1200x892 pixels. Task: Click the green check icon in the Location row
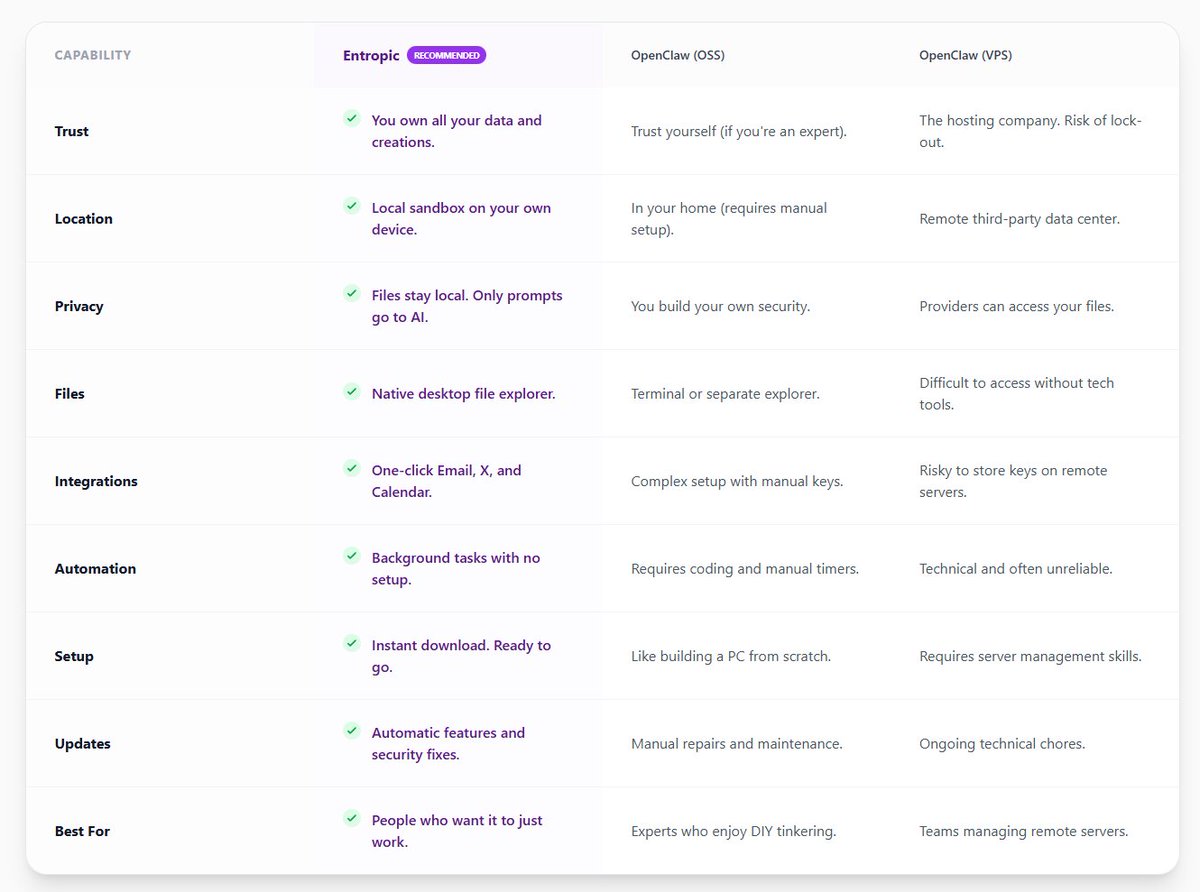352,205
